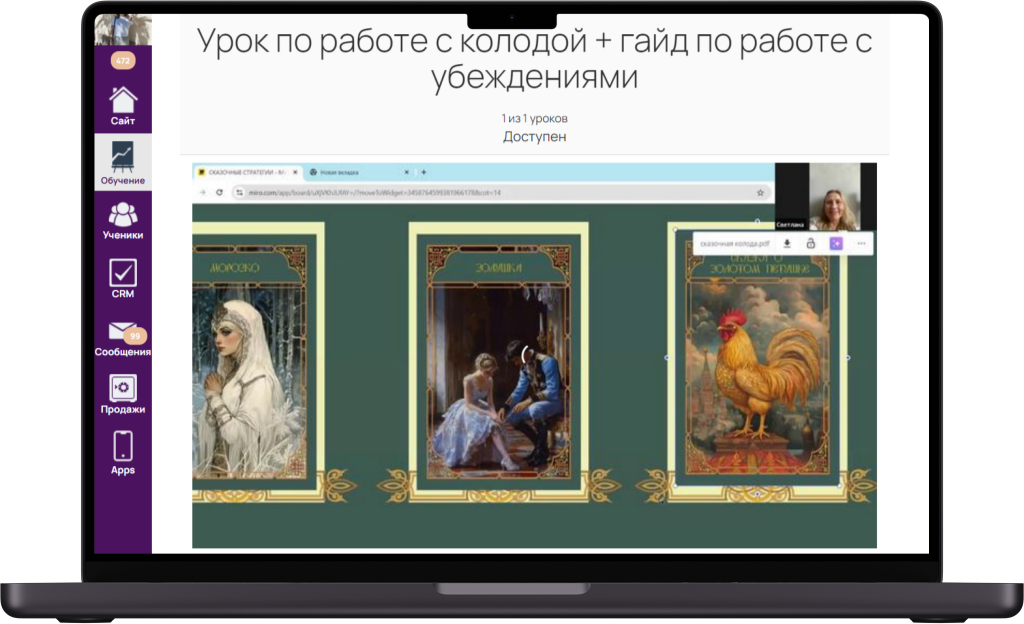Open a new browser tab with plus
The height and width of the screenshot is (624, 1024).
[424, 172]
